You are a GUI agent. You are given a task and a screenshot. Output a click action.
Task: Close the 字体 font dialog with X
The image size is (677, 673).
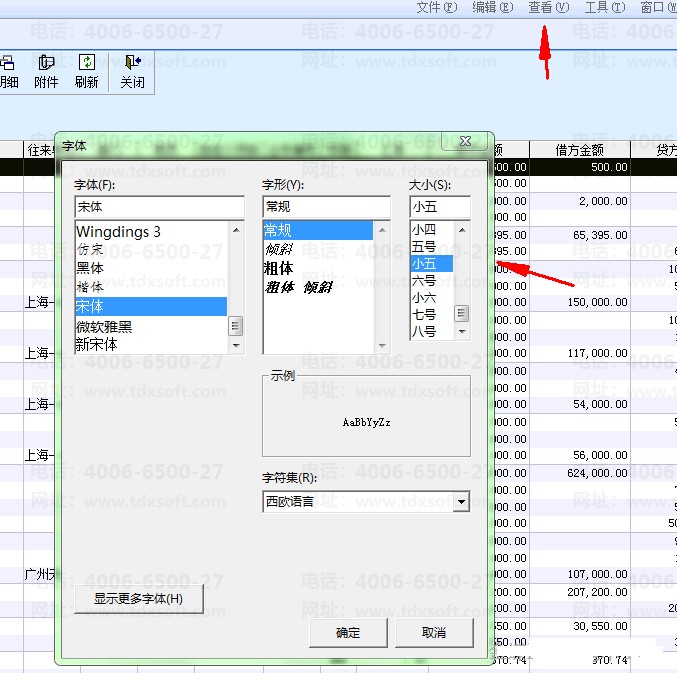(465, 143)
